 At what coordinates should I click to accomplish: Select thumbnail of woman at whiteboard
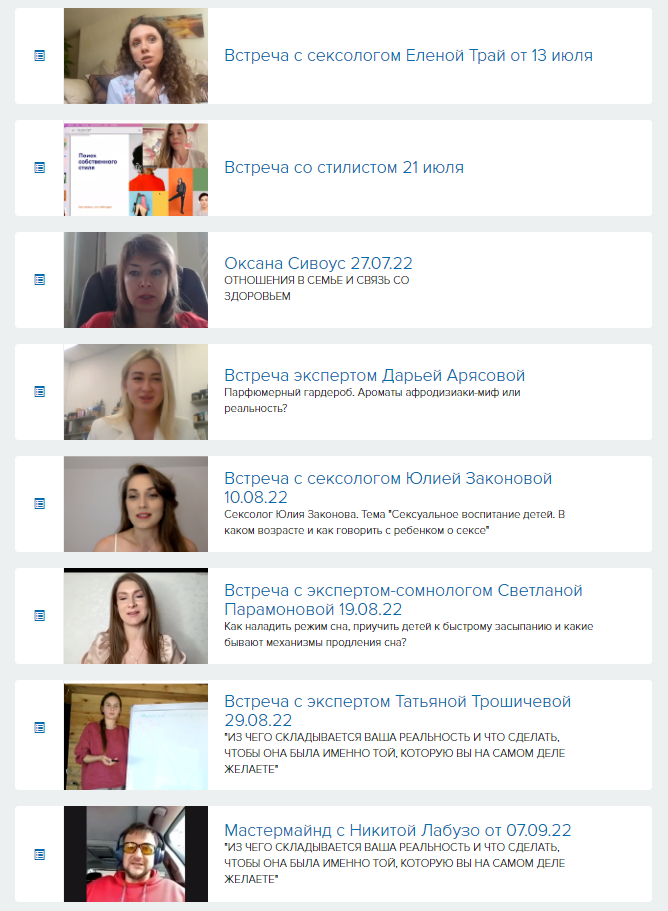[136, 737]
